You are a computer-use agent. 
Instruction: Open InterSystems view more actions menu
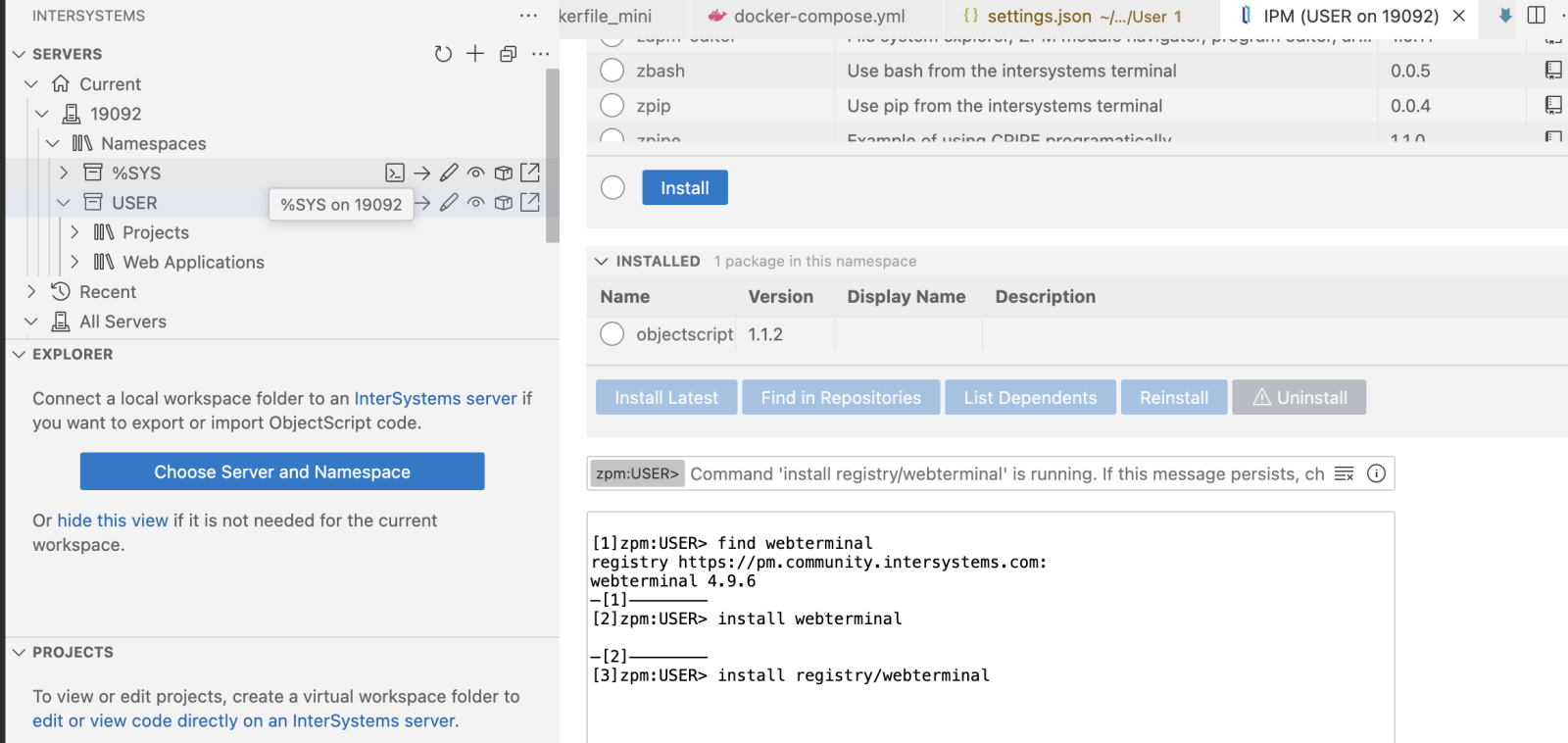pyautogui.click(x=528, y=16)
